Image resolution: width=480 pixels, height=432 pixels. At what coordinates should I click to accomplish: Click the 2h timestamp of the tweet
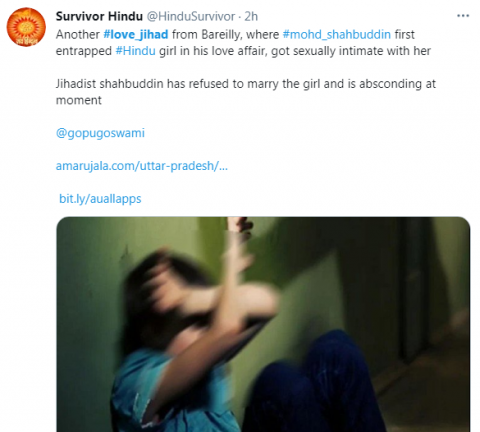point(251,16)
